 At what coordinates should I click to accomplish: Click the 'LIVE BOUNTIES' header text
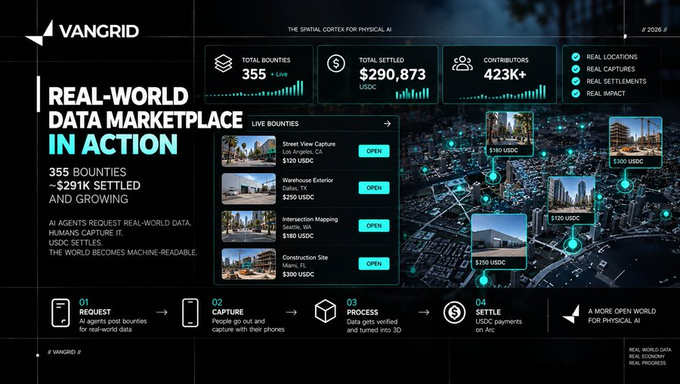click(275, 124)
